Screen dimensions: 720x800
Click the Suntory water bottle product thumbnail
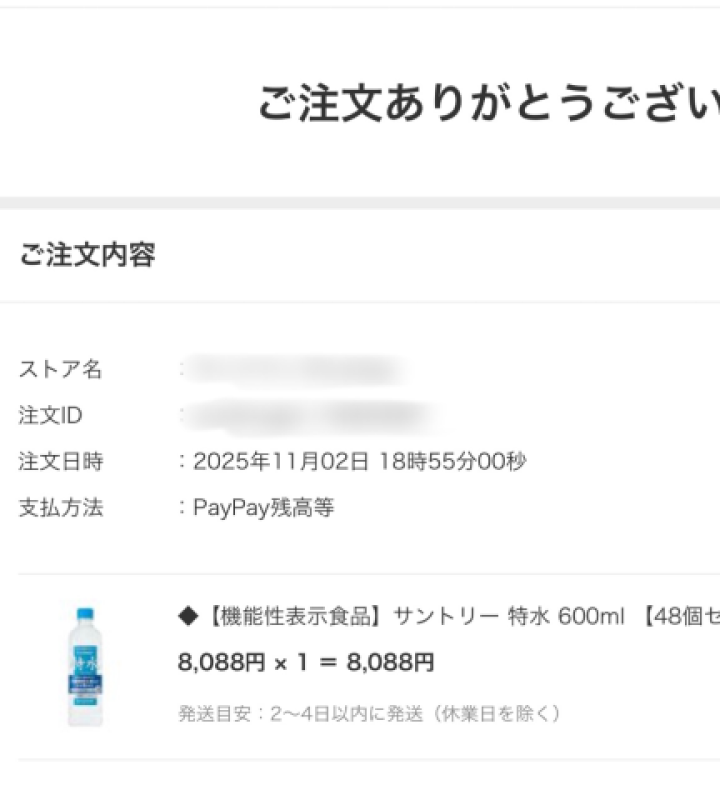coord(85,665)
